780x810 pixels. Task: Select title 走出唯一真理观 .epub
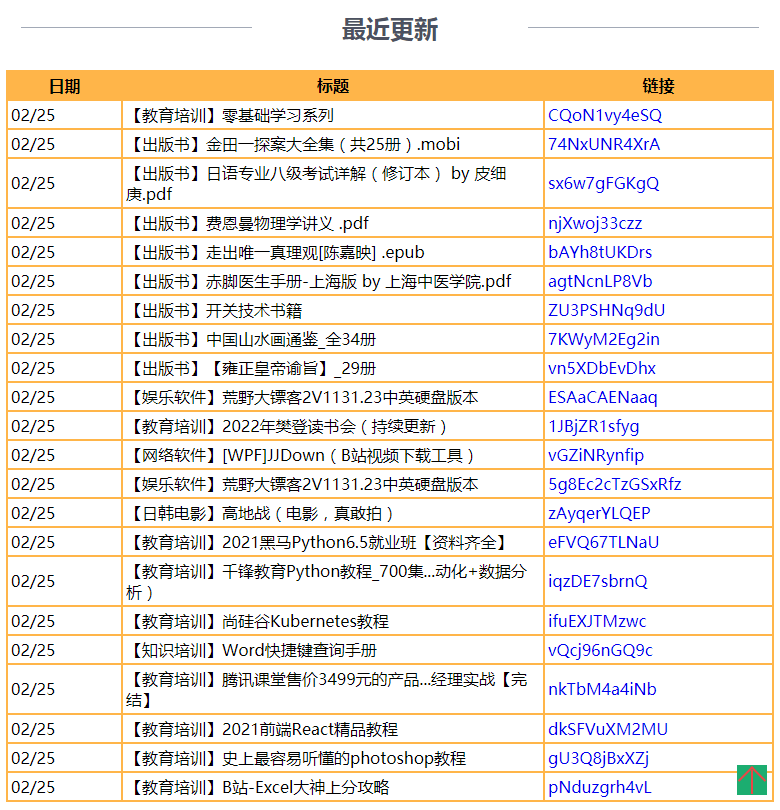[x=275, y=252]
